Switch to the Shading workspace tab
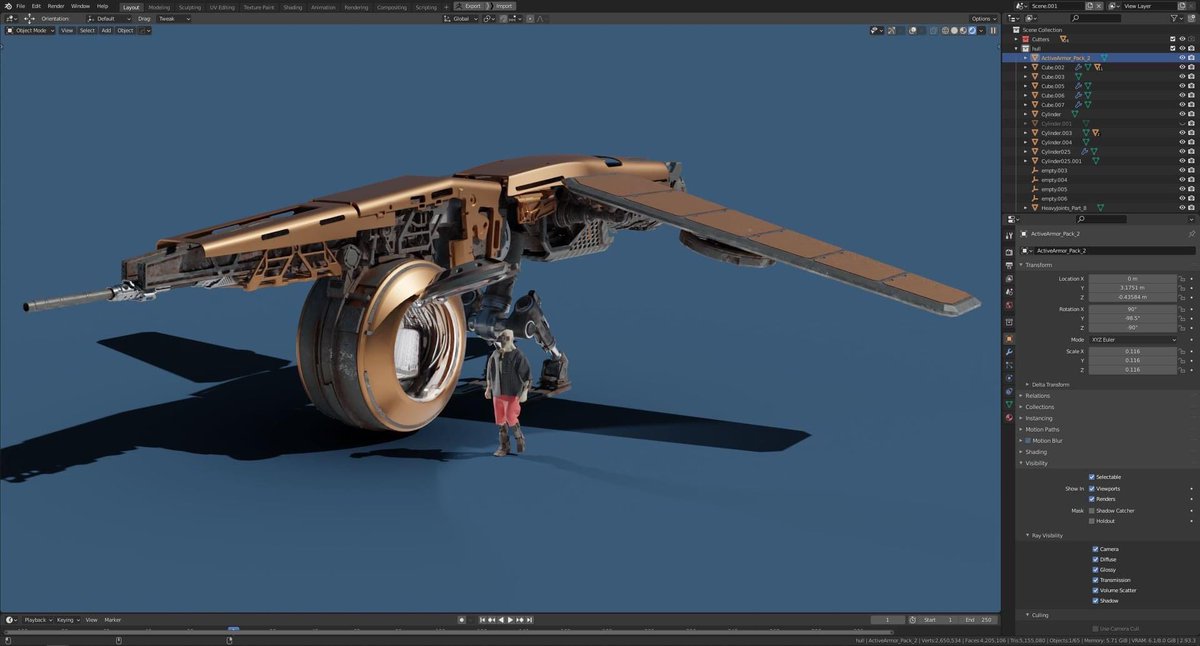 tap(293, 7)
